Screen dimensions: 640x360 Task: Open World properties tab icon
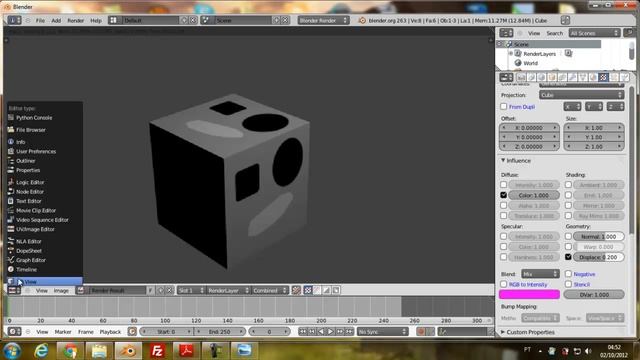pos(542,77)
